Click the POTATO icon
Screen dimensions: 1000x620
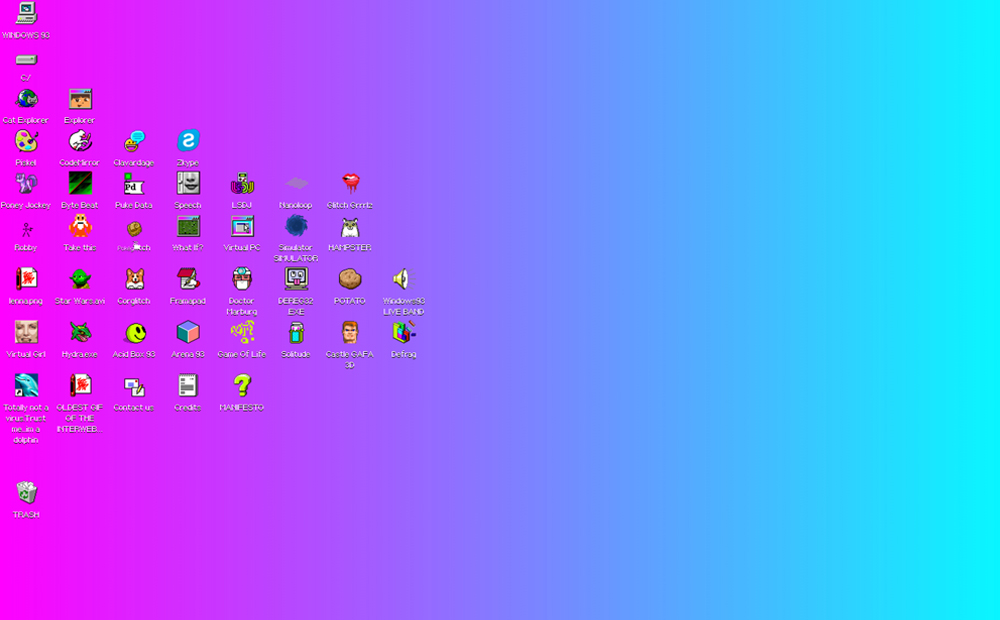coord(350,279)
